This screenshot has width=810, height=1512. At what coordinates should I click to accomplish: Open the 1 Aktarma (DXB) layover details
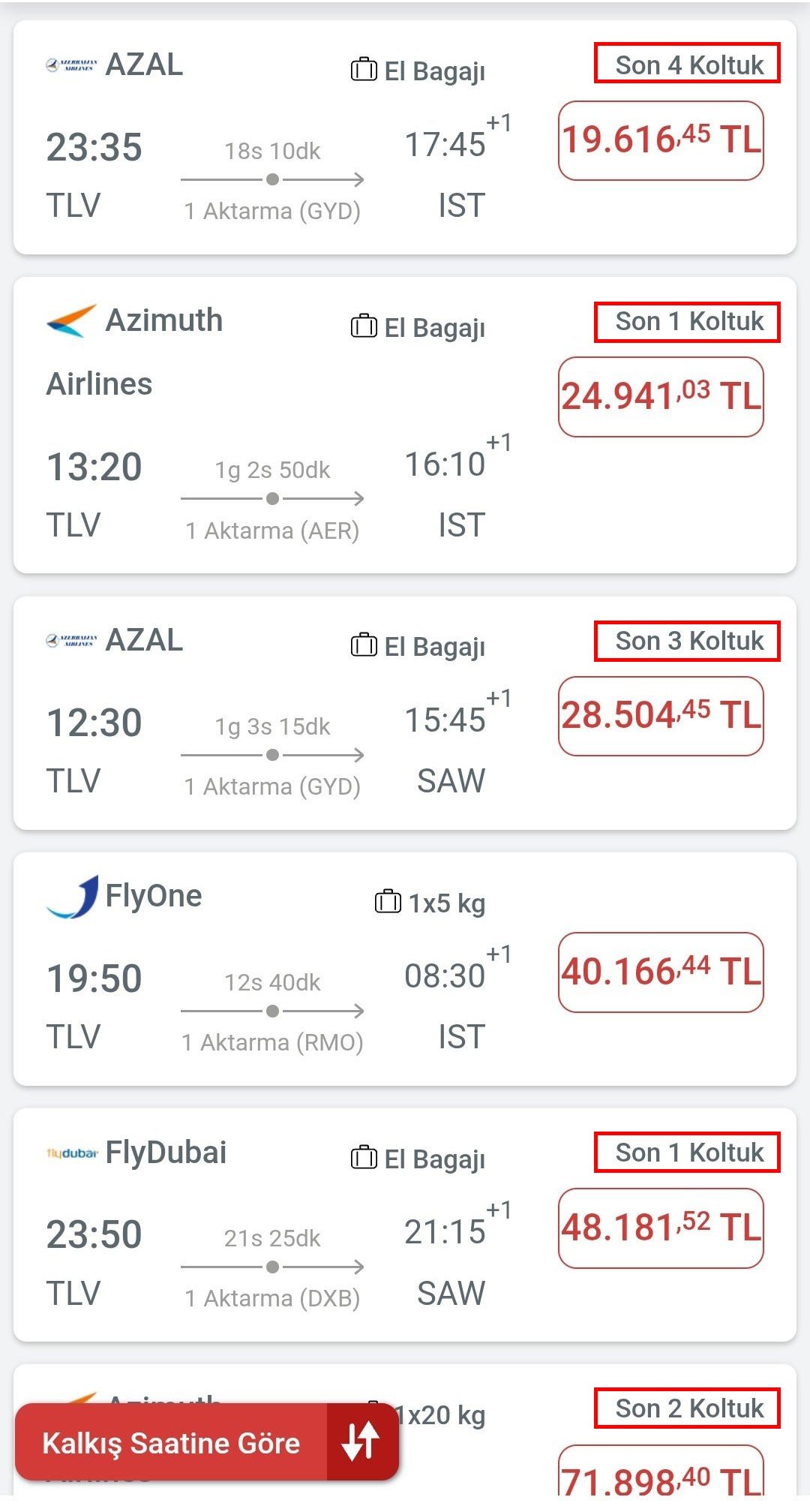click(272, 1298)
